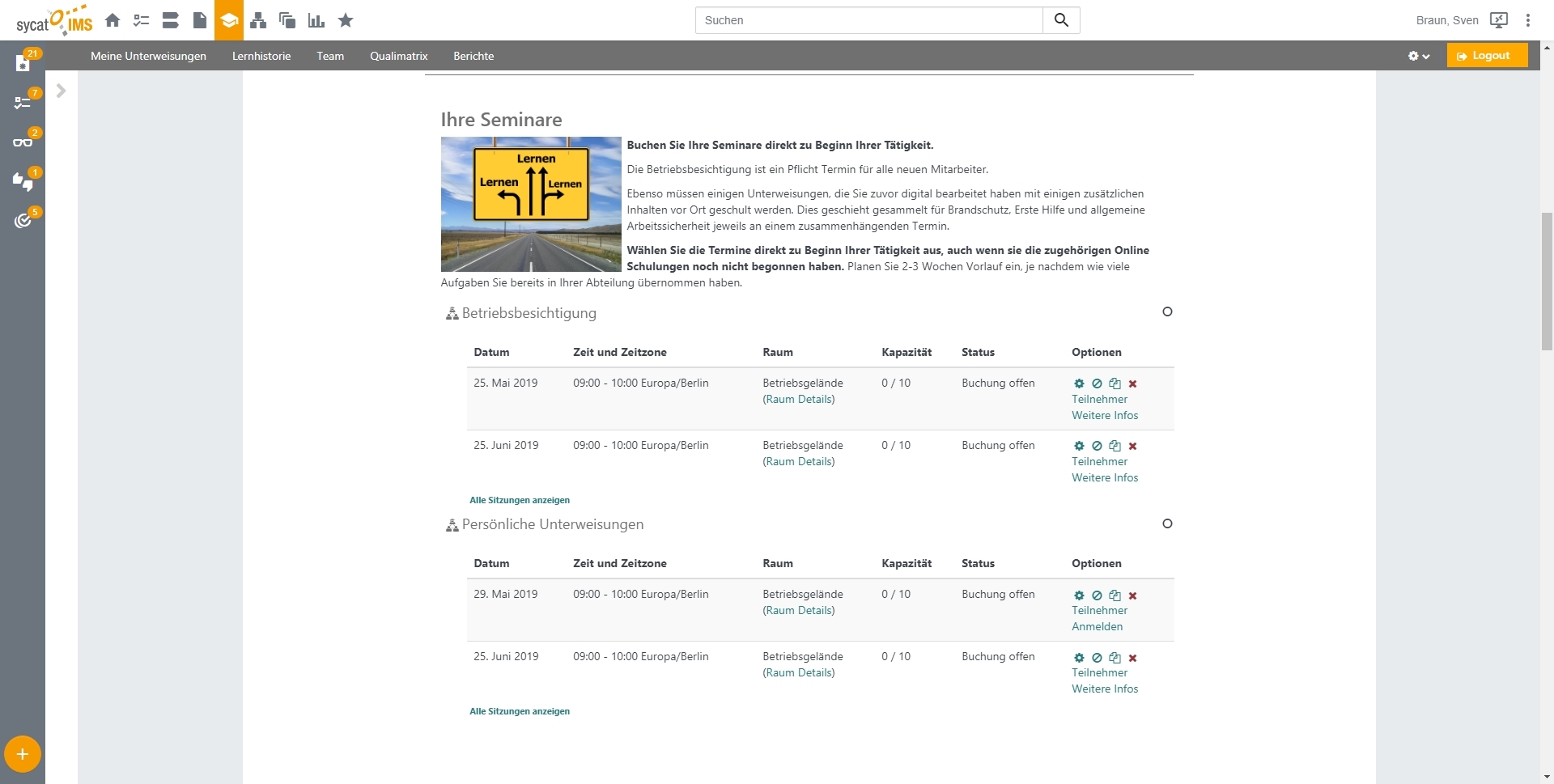The image size is (1554, 784).
Task: Open sidebar tasks icon with badge 7
Action: (x=23, y=103)
